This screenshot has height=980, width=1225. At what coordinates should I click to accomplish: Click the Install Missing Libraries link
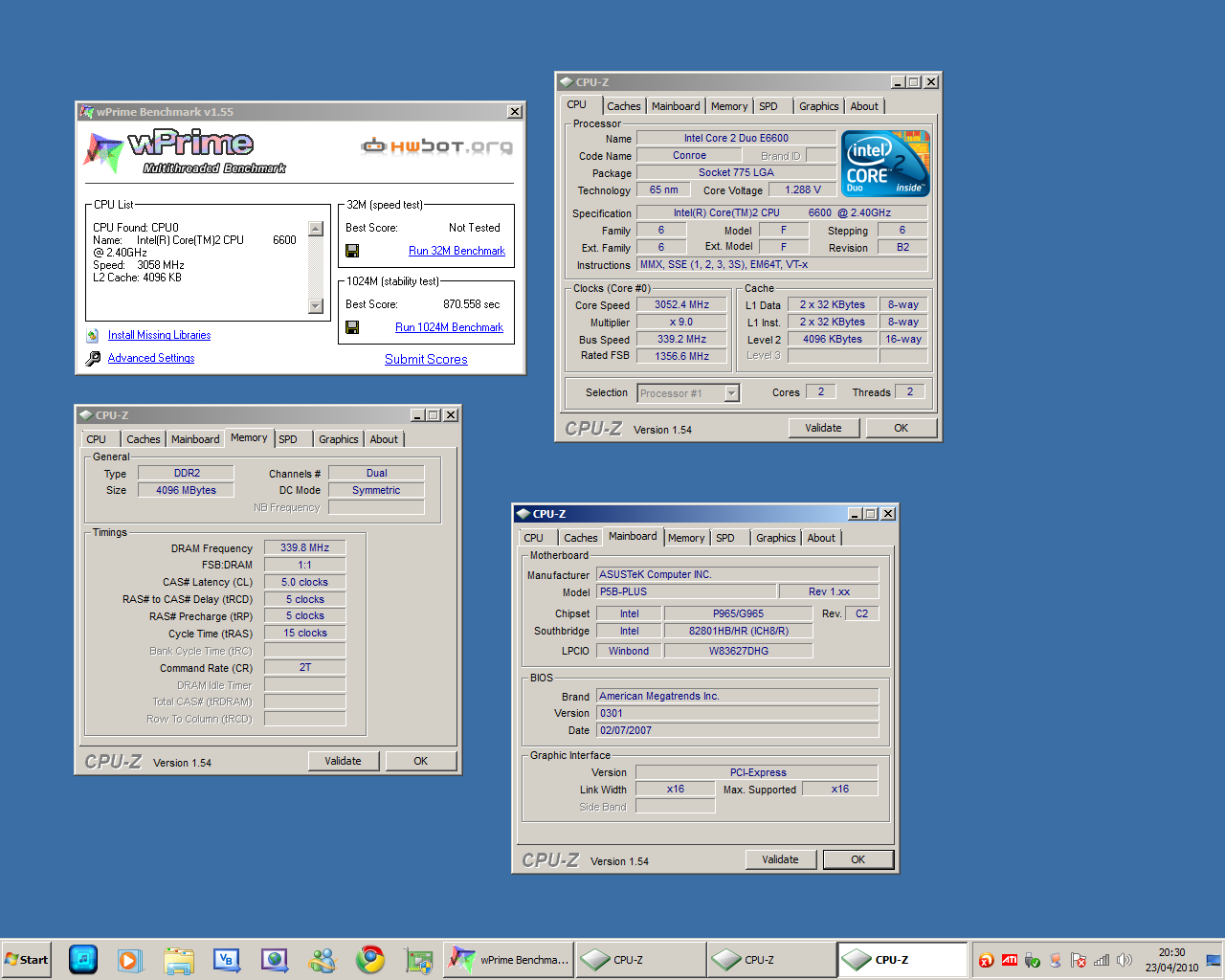[159, 335]
